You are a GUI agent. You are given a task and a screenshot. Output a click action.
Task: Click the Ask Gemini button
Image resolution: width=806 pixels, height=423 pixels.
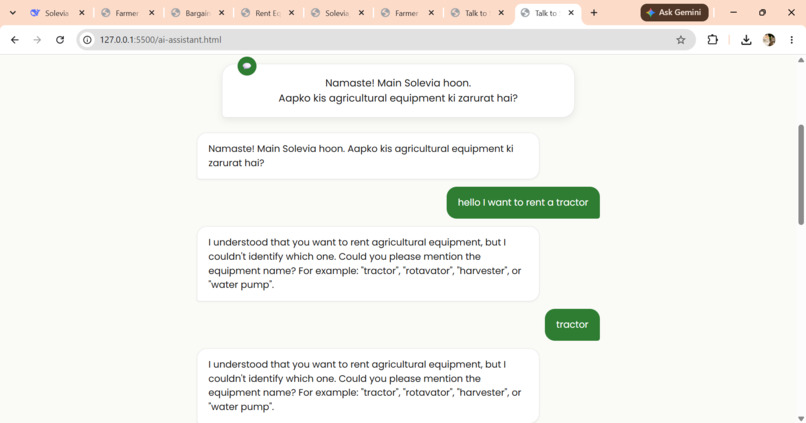point(674,13)
